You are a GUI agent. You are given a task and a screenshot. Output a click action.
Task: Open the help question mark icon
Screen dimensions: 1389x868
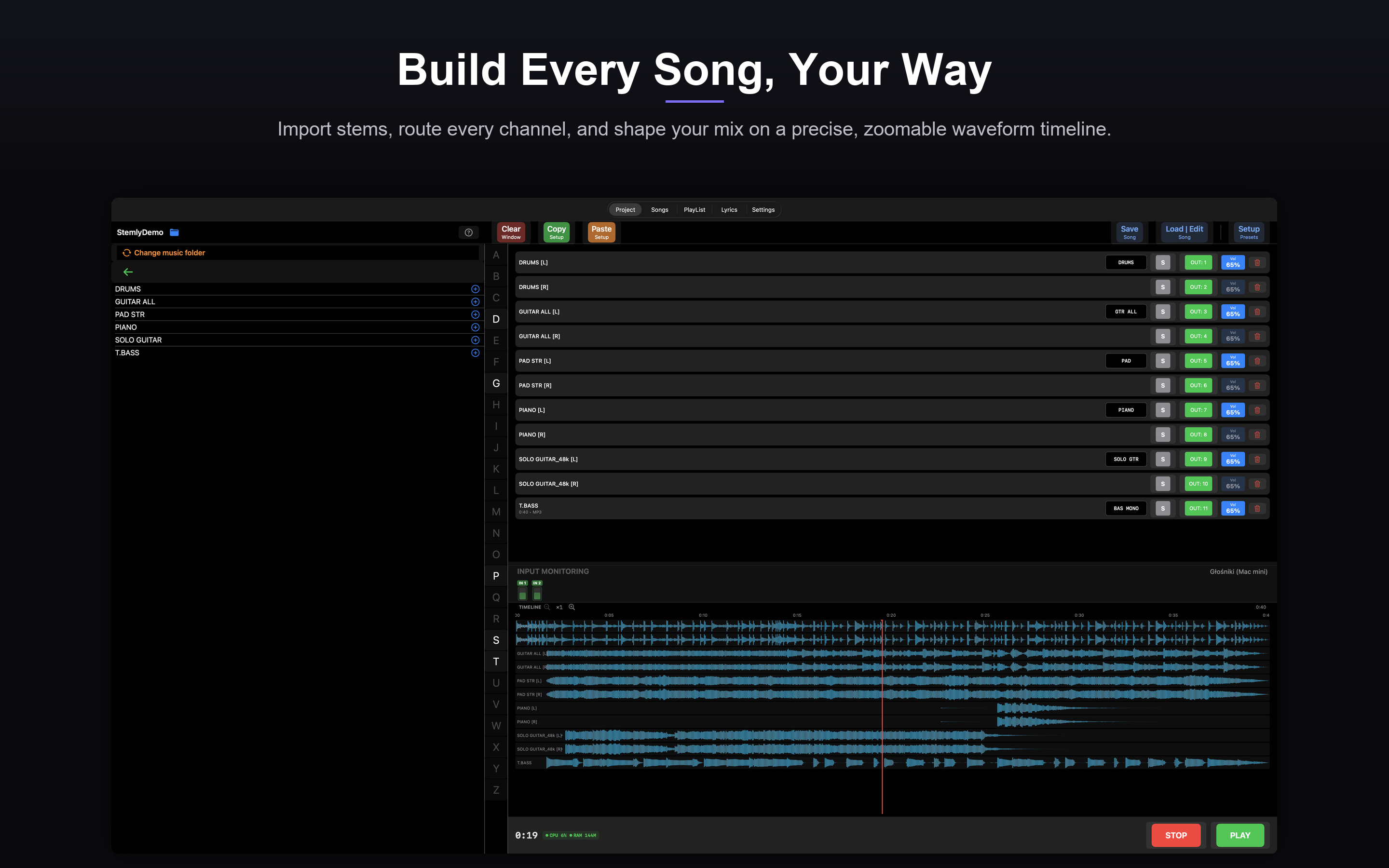468,232
